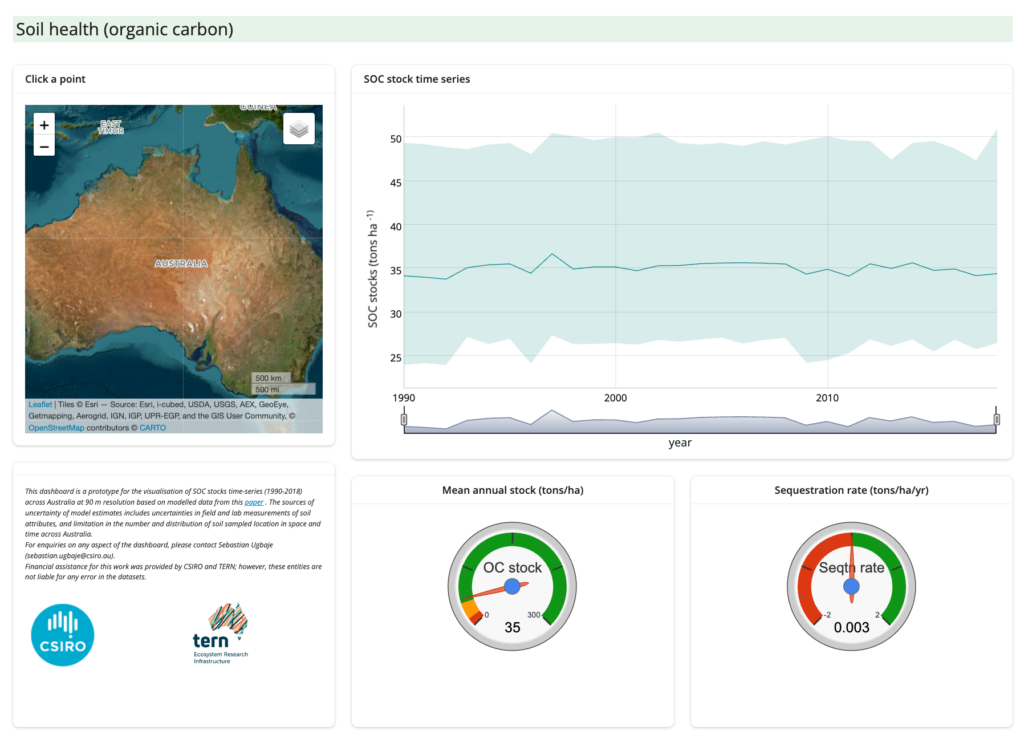
Task: Click the SOC stock mean line peak
Action: 551,254
